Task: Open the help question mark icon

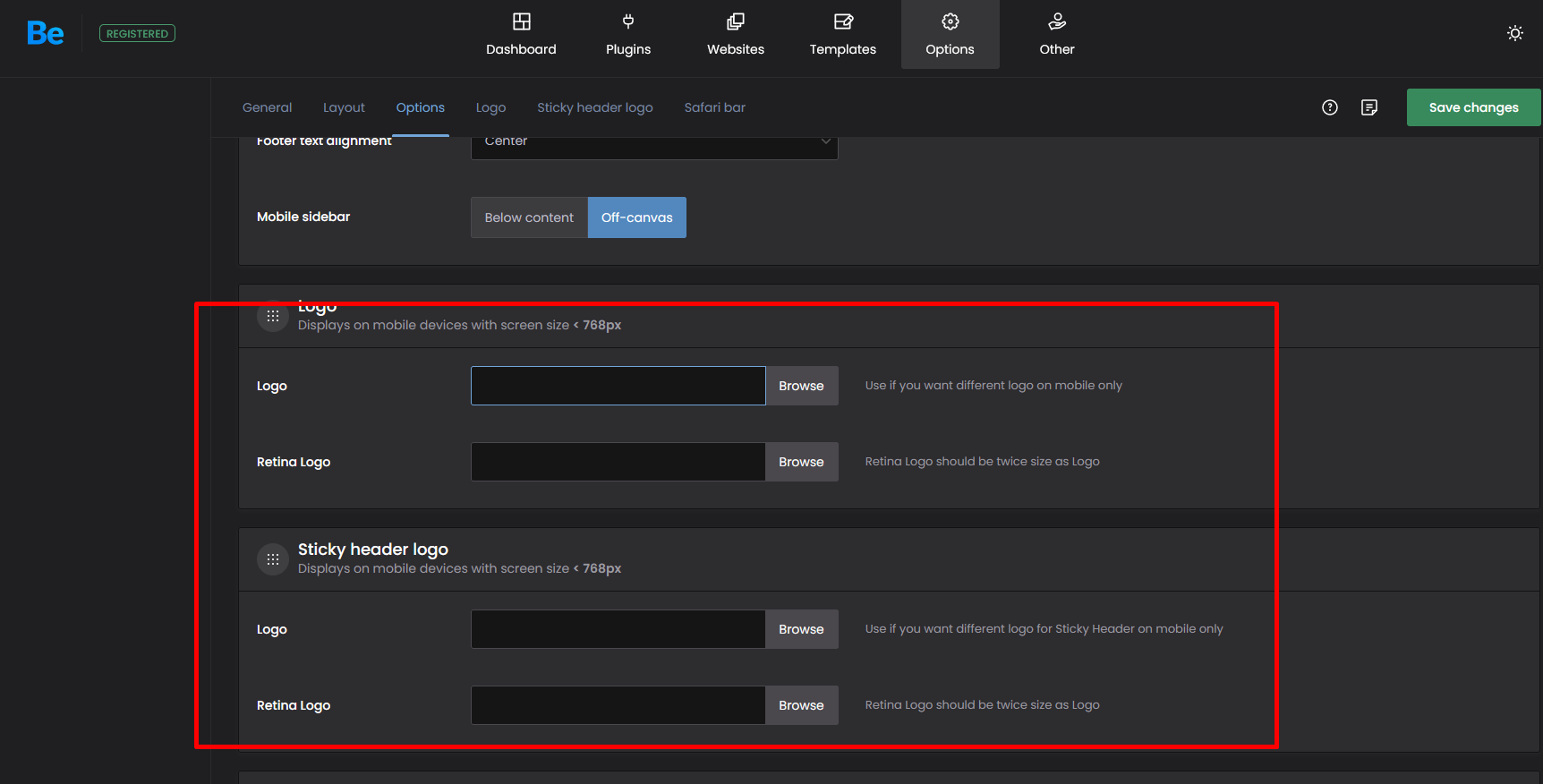Action: (1330, 107)
